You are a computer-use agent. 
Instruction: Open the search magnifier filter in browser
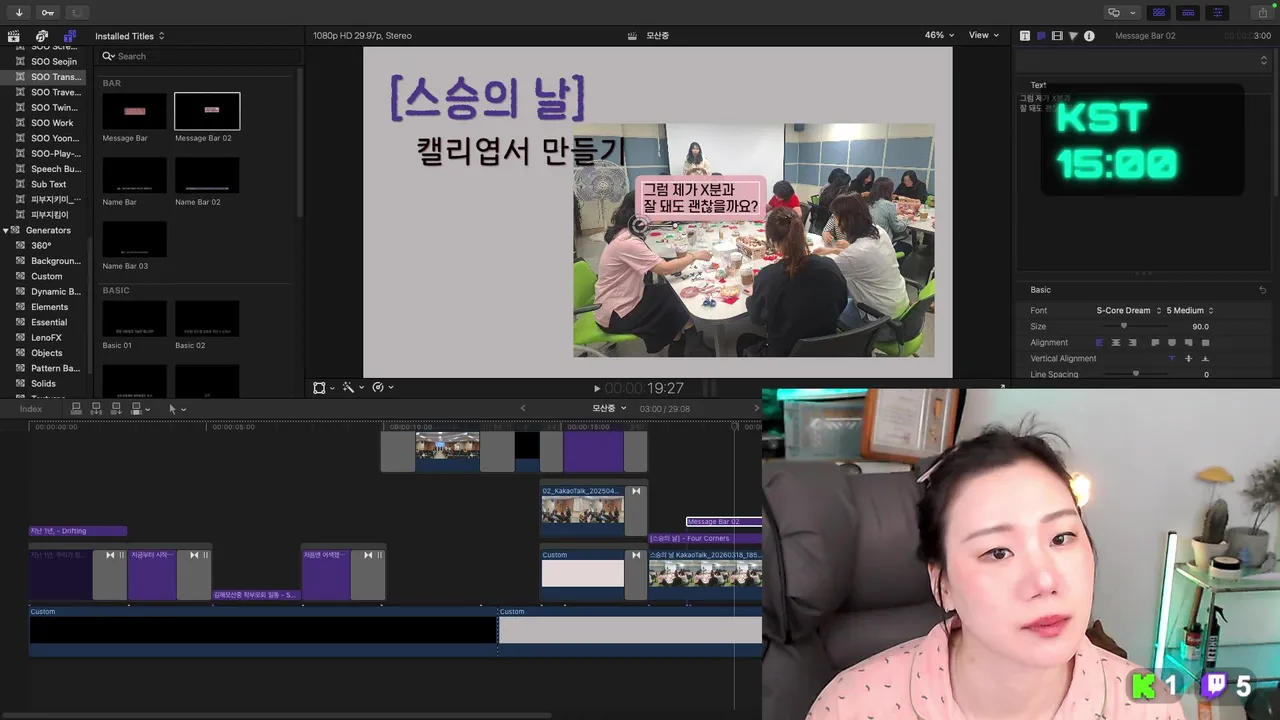pos(109,56)
